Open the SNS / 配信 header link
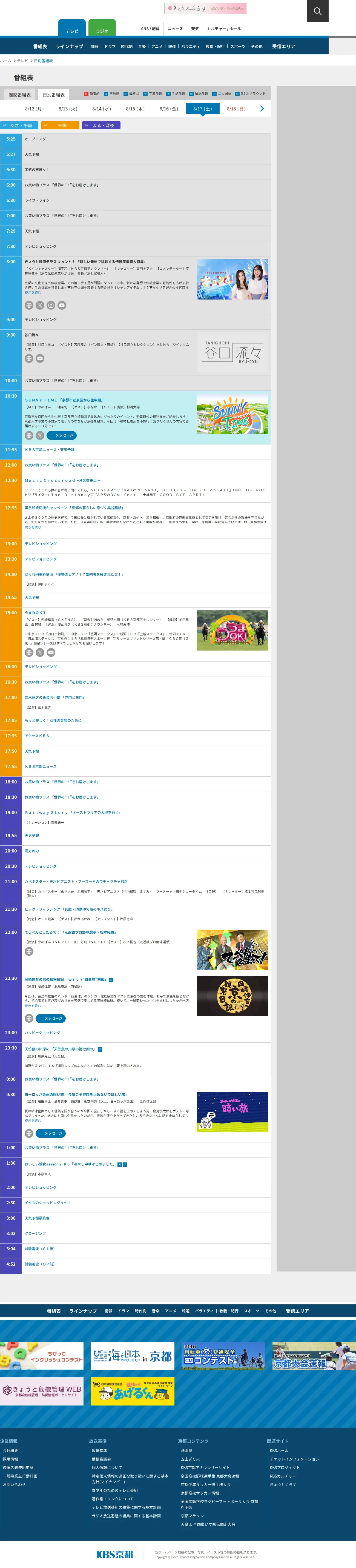The height and width of the screenshot is (1568, 356). tap(150, 28)
